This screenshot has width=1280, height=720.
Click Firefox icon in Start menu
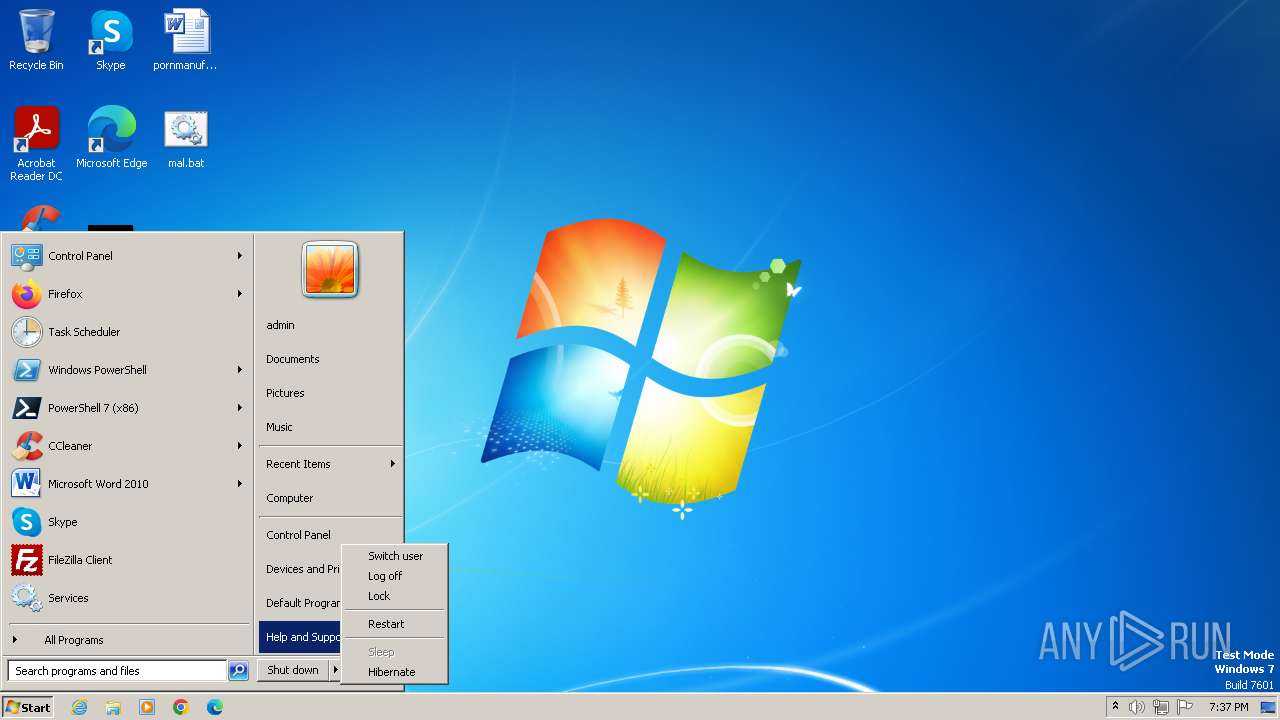pos(27,294)
